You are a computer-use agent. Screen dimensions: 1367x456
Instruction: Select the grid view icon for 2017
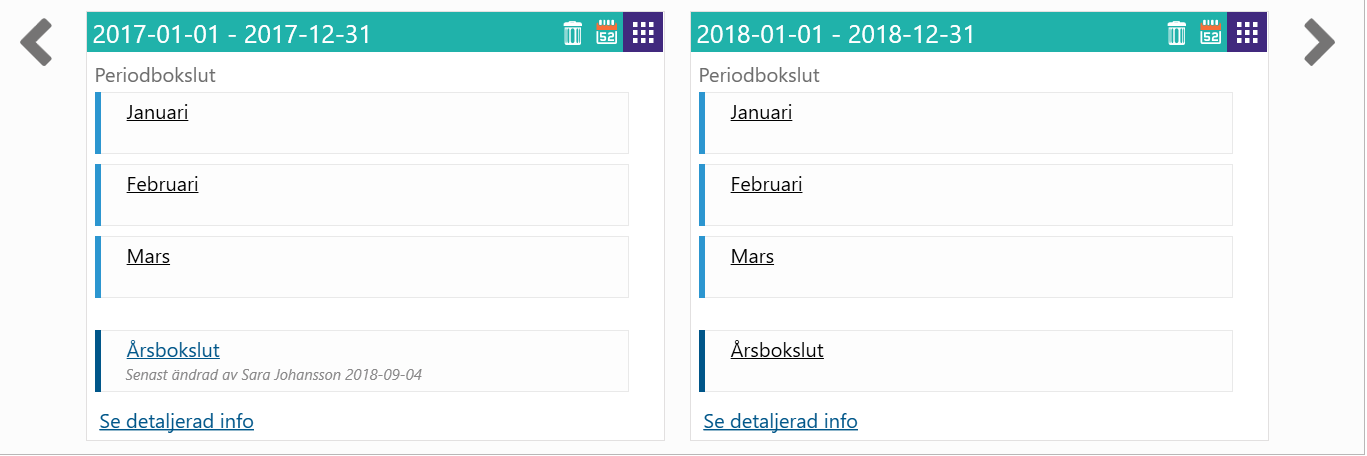pos(643,32)
